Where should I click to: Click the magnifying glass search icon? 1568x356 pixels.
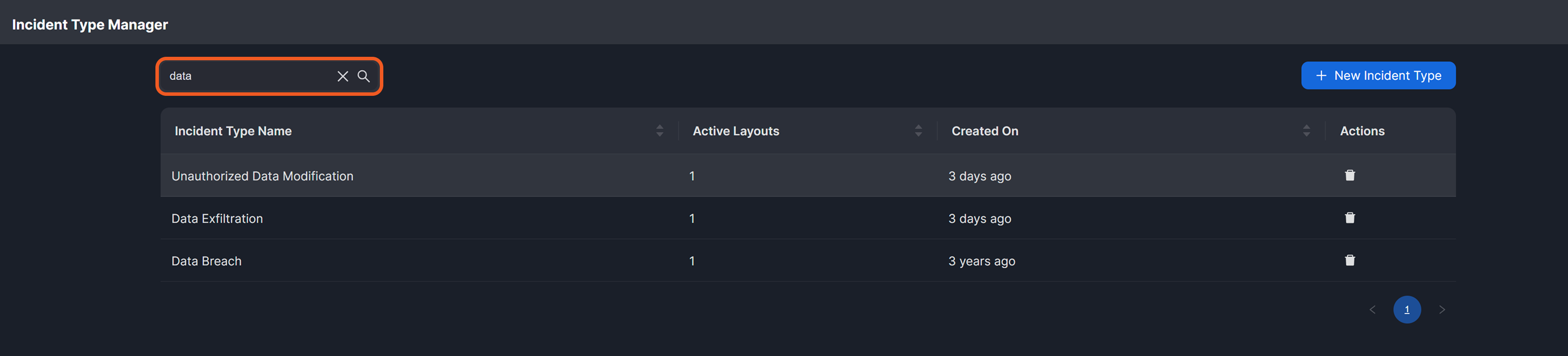[x=363, y=76]
